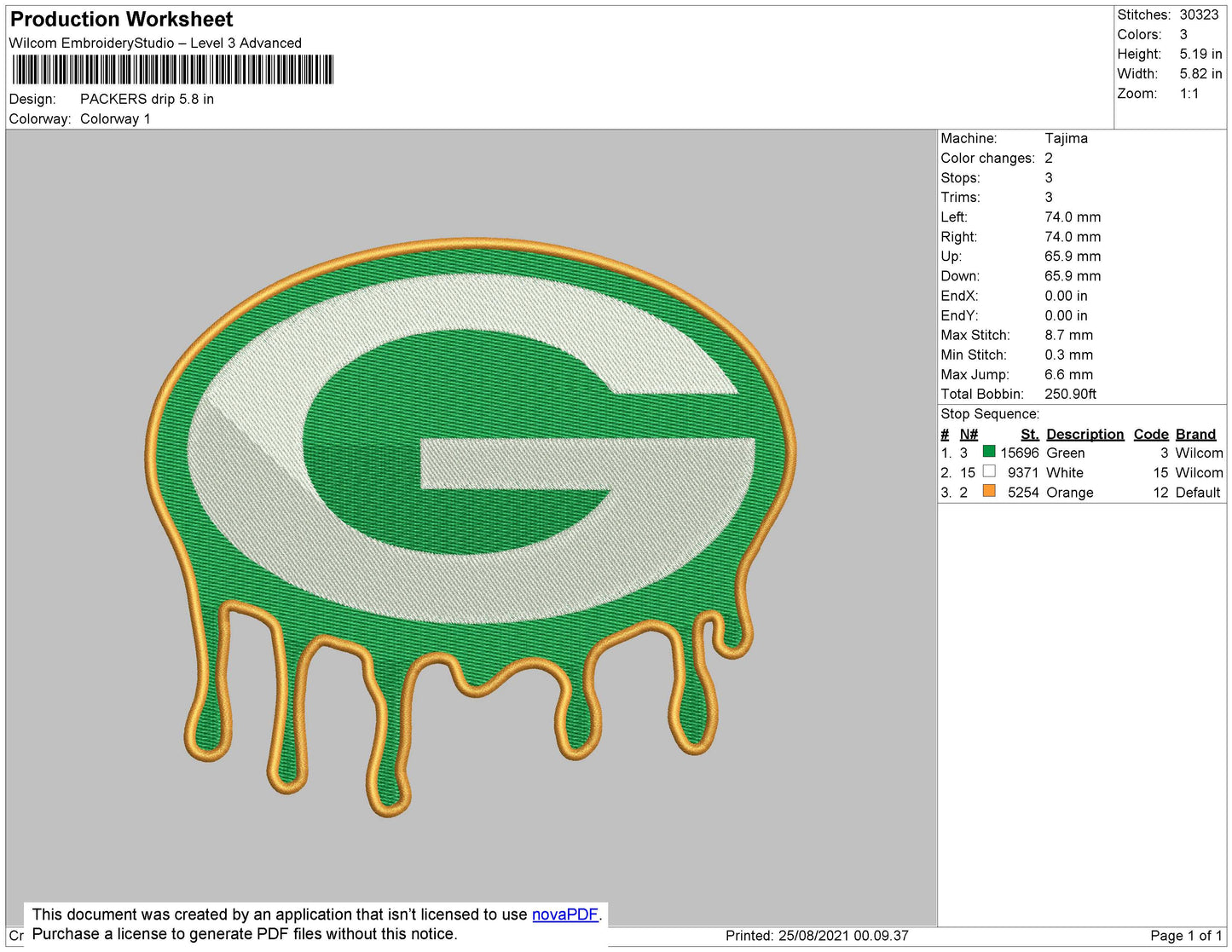This screenshot has height=952, width=1232.
Task: Click the 'Colors:' label in the header
Action: pos(1139,35)
